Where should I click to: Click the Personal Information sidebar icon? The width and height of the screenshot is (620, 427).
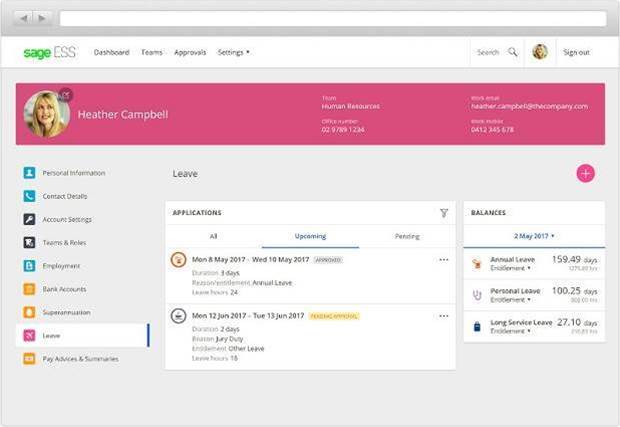pyautogui.click(x=29, y=173)
